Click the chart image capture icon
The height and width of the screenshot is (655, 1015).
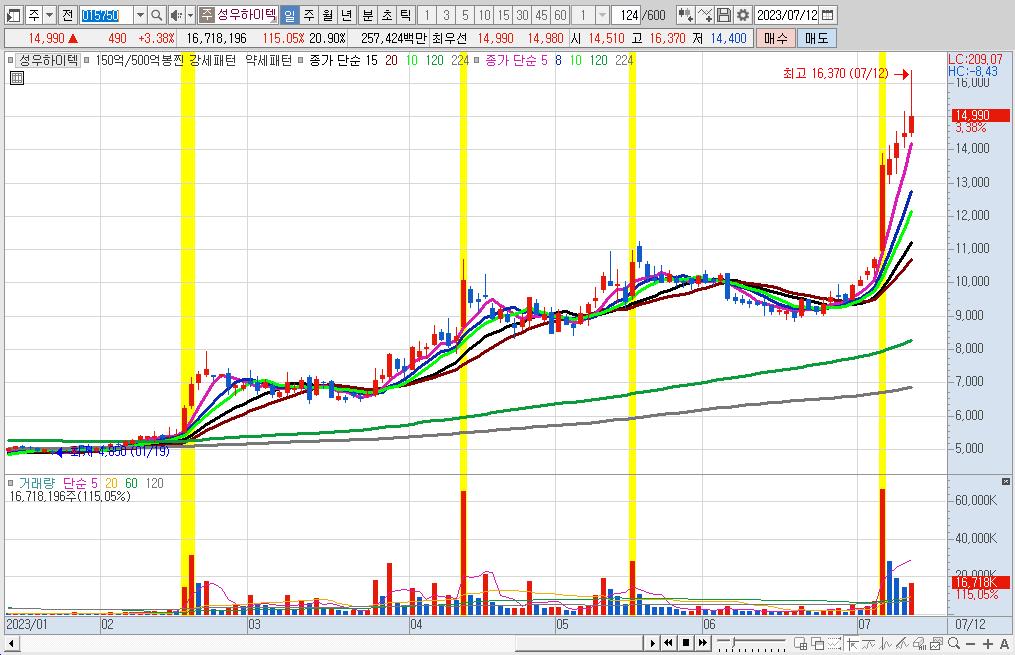[936, 644]
